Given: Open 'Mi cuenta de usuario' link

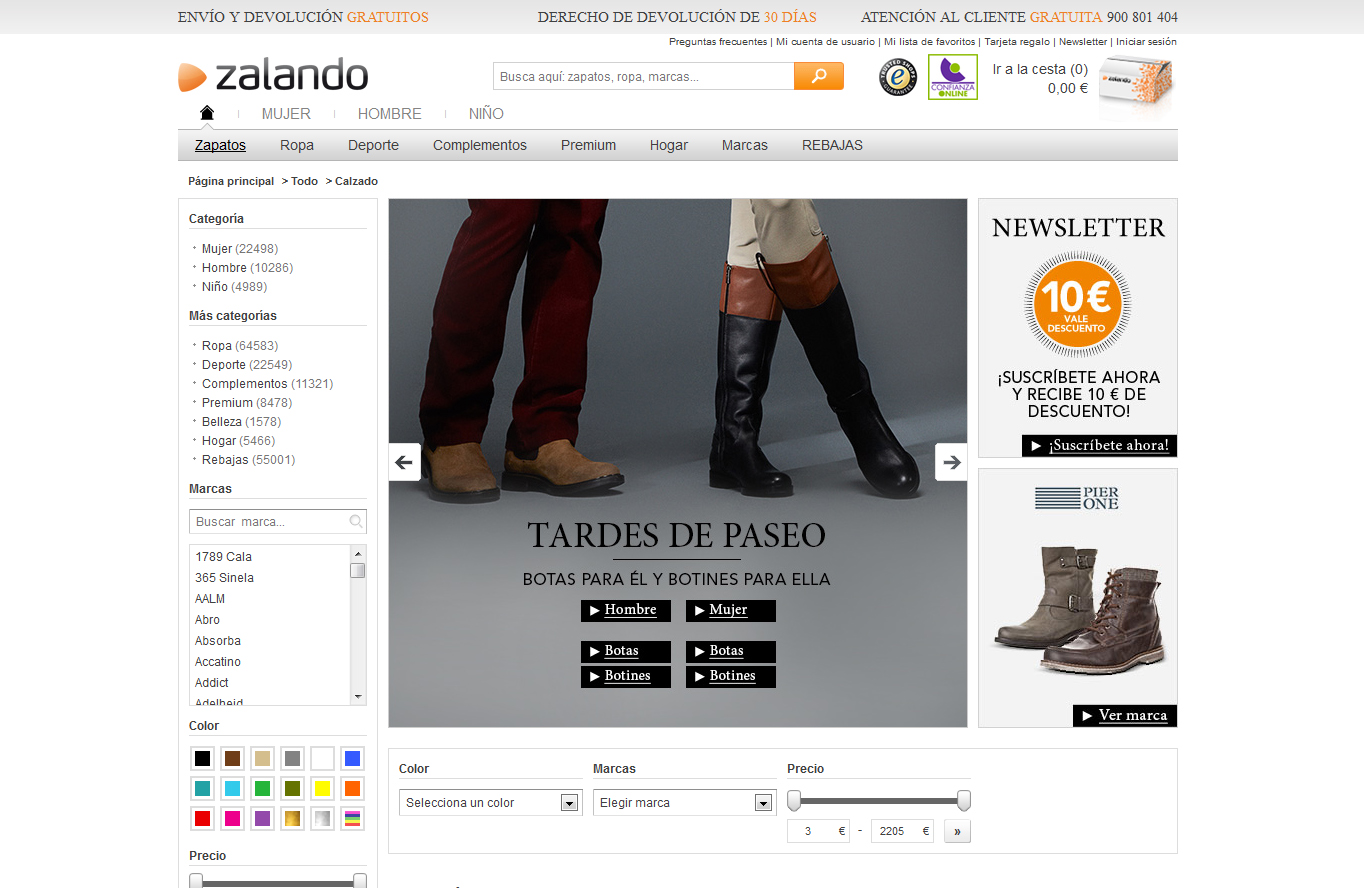Looking at the screenshot, I should 825,42.
